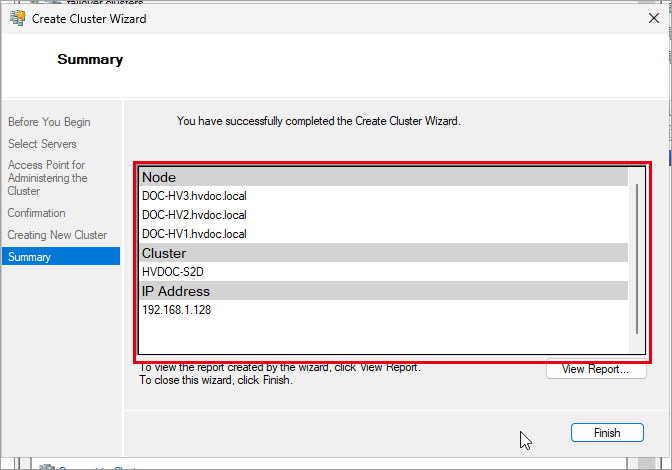The width and height of the screenshot is (672, 470).
Task: Select Creating New Cluster step
Action: [57, 235]
